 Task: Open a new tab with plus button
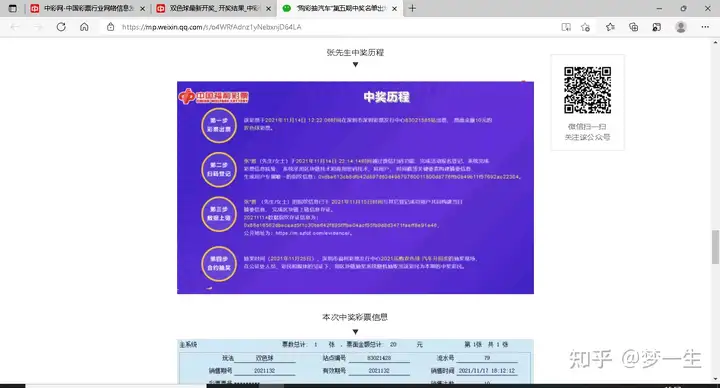click(412, 8)
